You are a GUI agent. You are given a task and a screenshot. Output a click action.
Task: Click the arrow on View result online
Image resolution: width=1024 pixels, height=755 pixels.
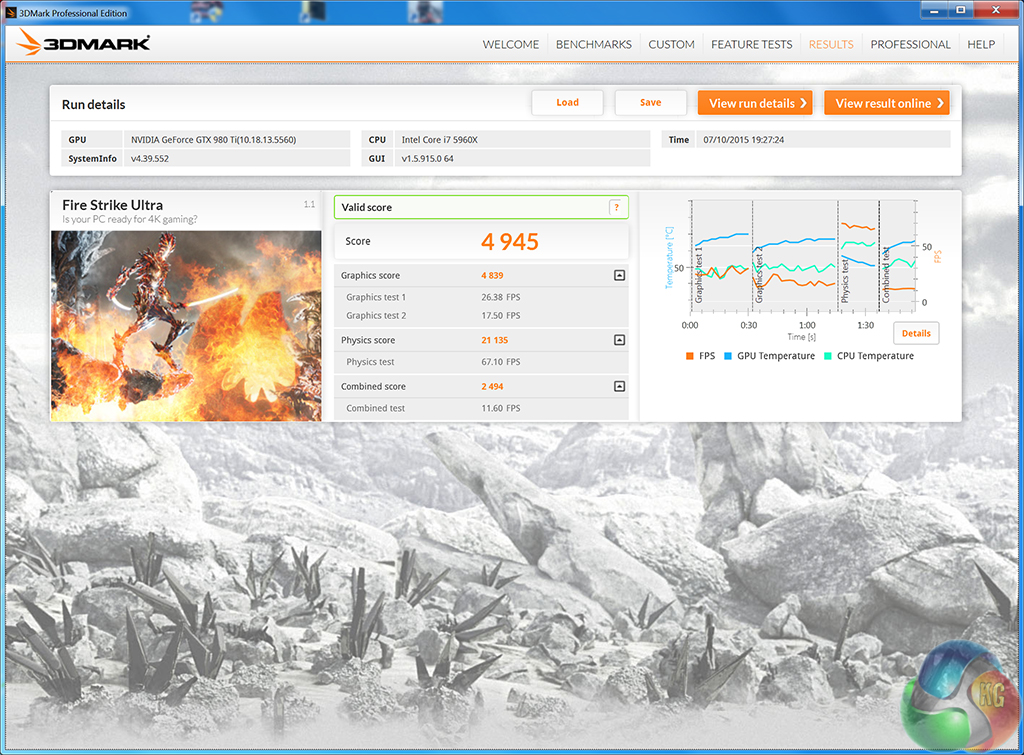[940, 103]
